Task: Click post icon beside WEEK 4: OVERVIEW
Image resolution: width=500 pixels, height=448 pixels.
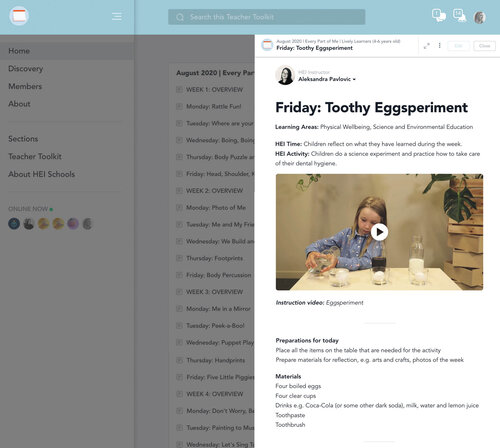Action: [x=179, y=394]
